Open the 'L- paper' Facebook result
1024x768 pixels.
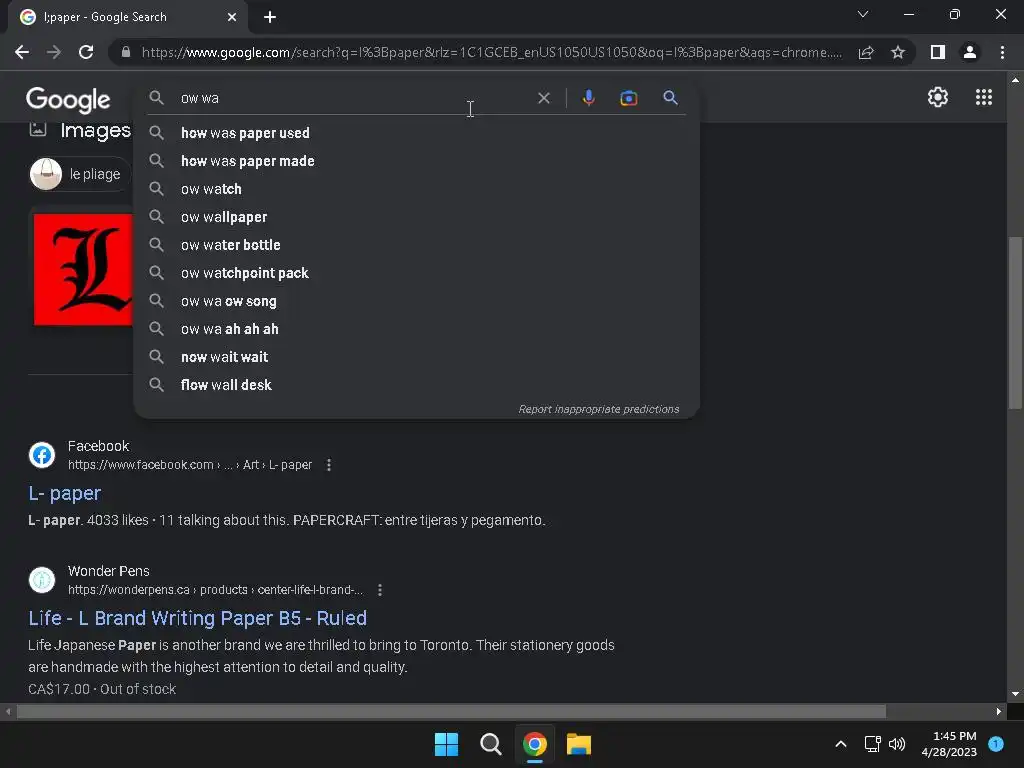65,493
